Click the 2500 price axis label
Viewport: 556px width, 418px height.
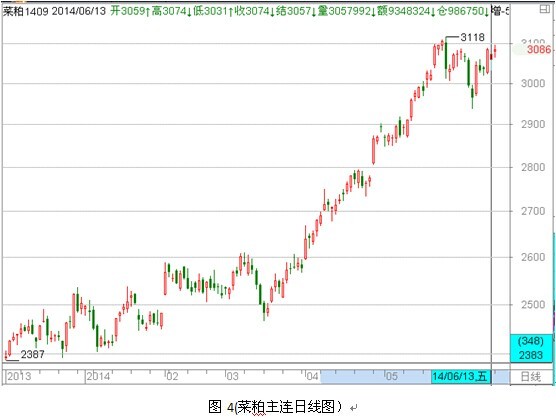point(533,305)
